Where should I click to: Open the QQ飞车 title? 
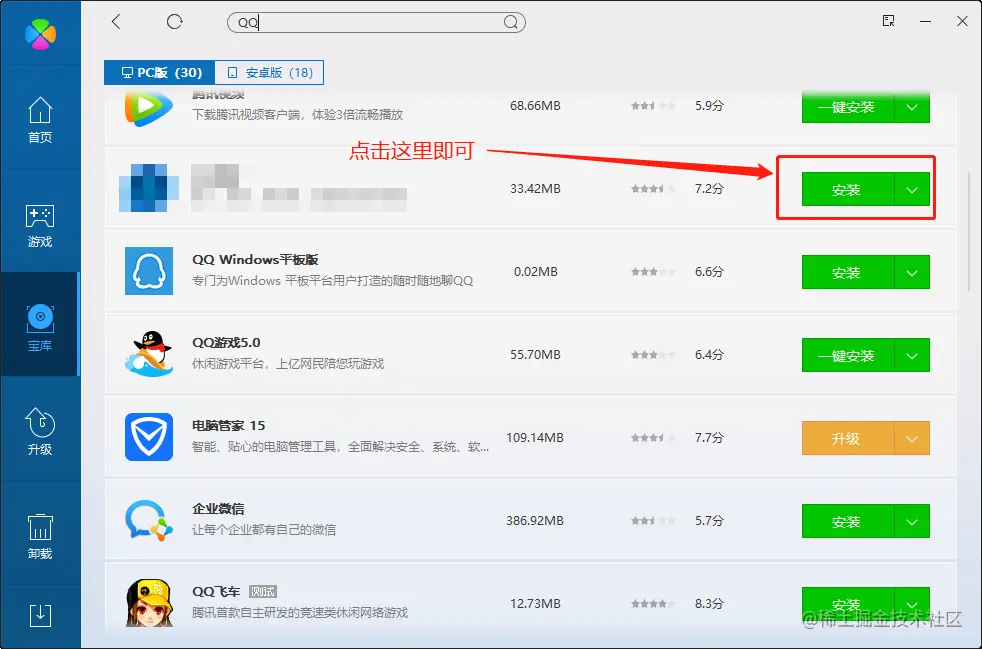click(216, 591)
